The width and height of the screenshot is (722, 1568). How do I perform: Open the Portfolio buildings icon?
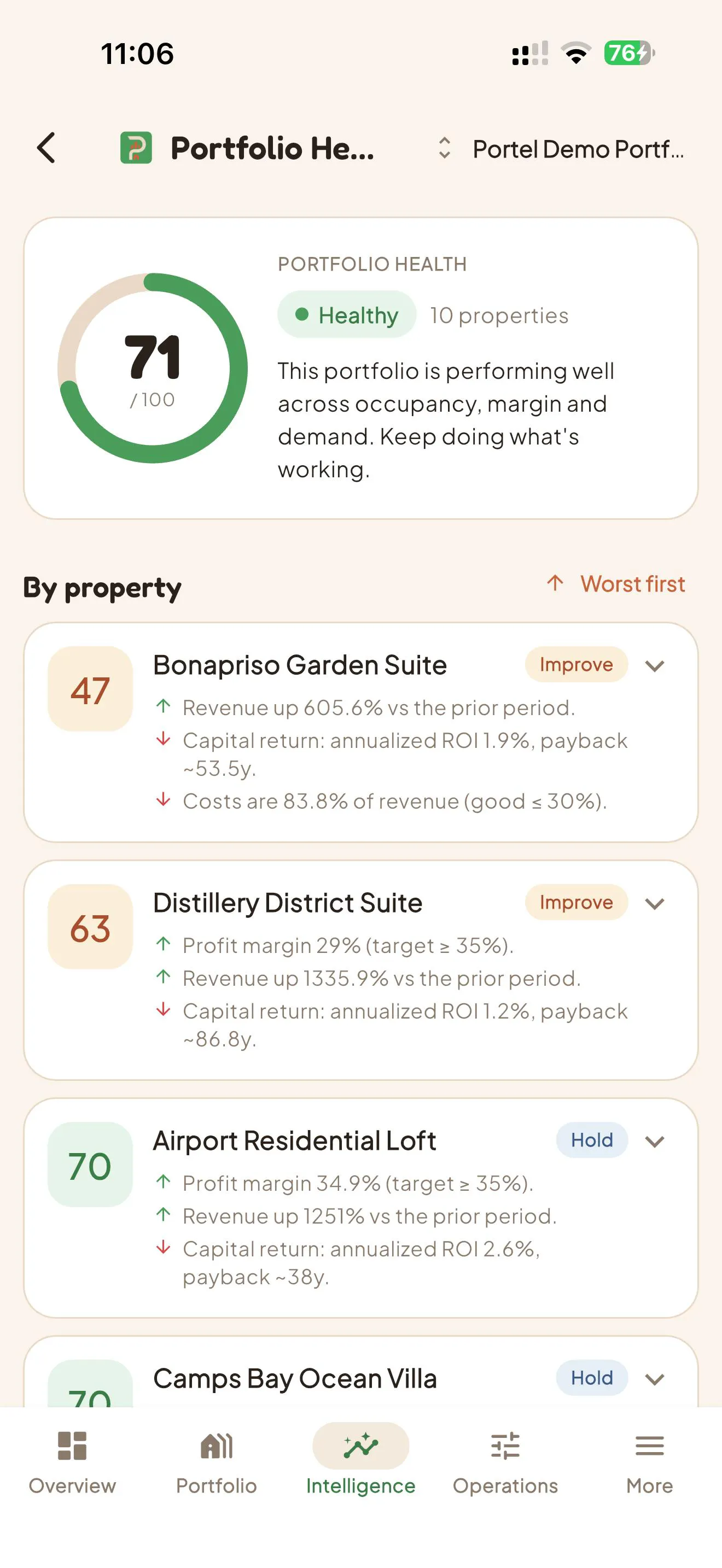click(216, 1446)
